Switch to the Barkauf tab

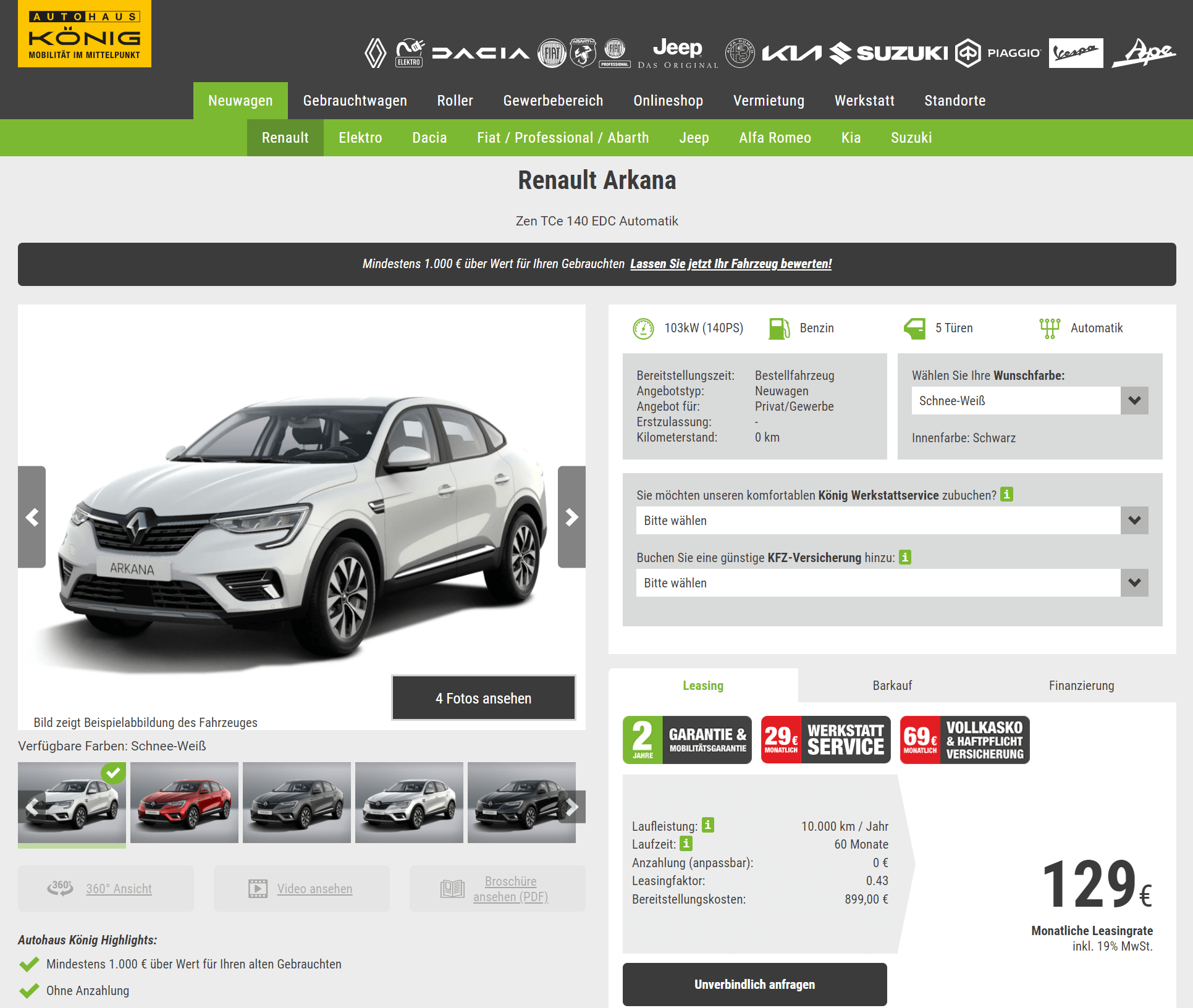coord(893,686)
